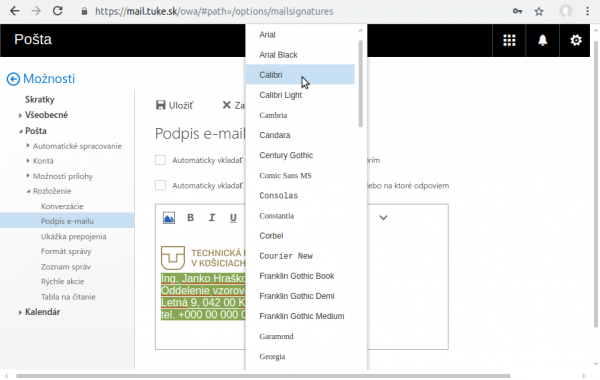Check first Automaticky vkladať checkbox
The width and height of the screenshot is (600, 380).
click(x=160, y=160)
